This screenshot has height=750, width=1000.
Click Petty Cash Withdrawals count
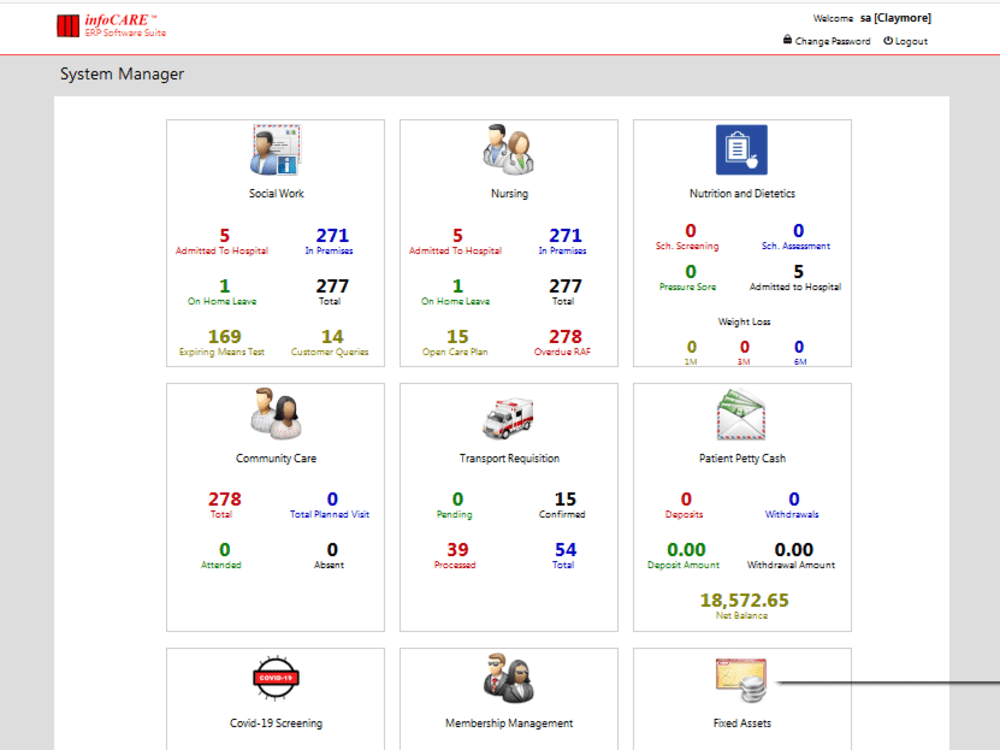[793, 499]
